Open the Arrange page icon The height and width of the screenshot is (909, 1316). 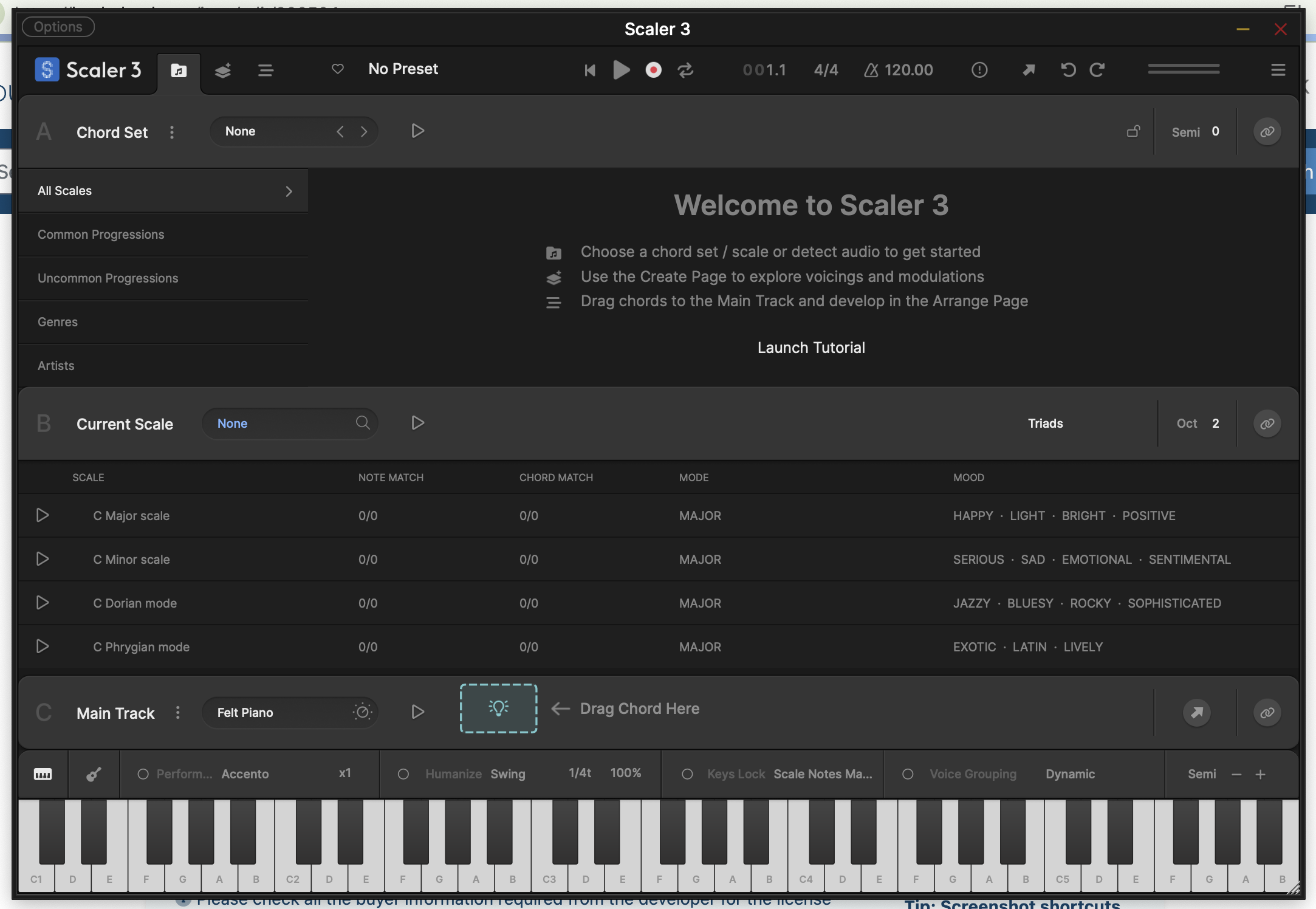click(x=266, y=70)
